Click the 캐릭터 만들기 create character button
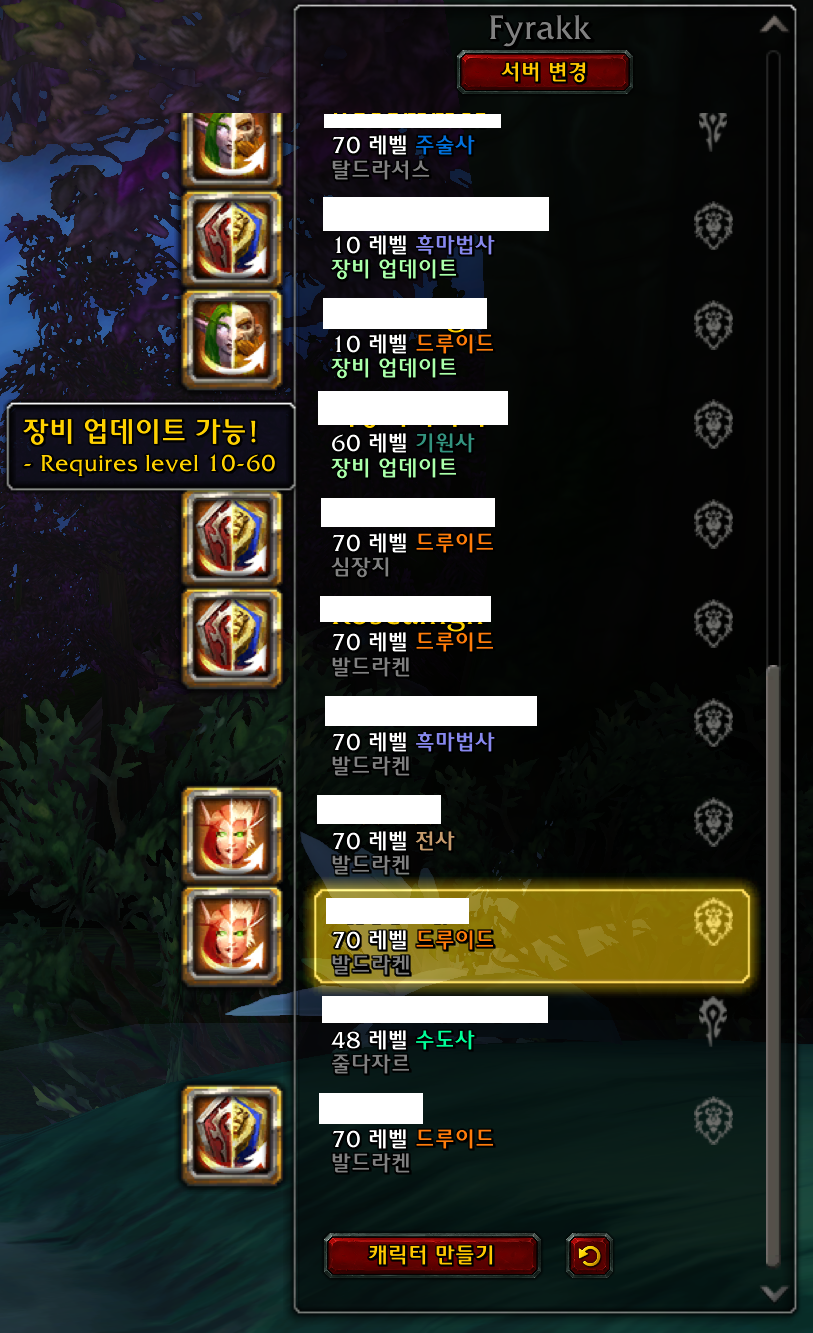Screen dimensions: 813x1333 click(432, 1255)
